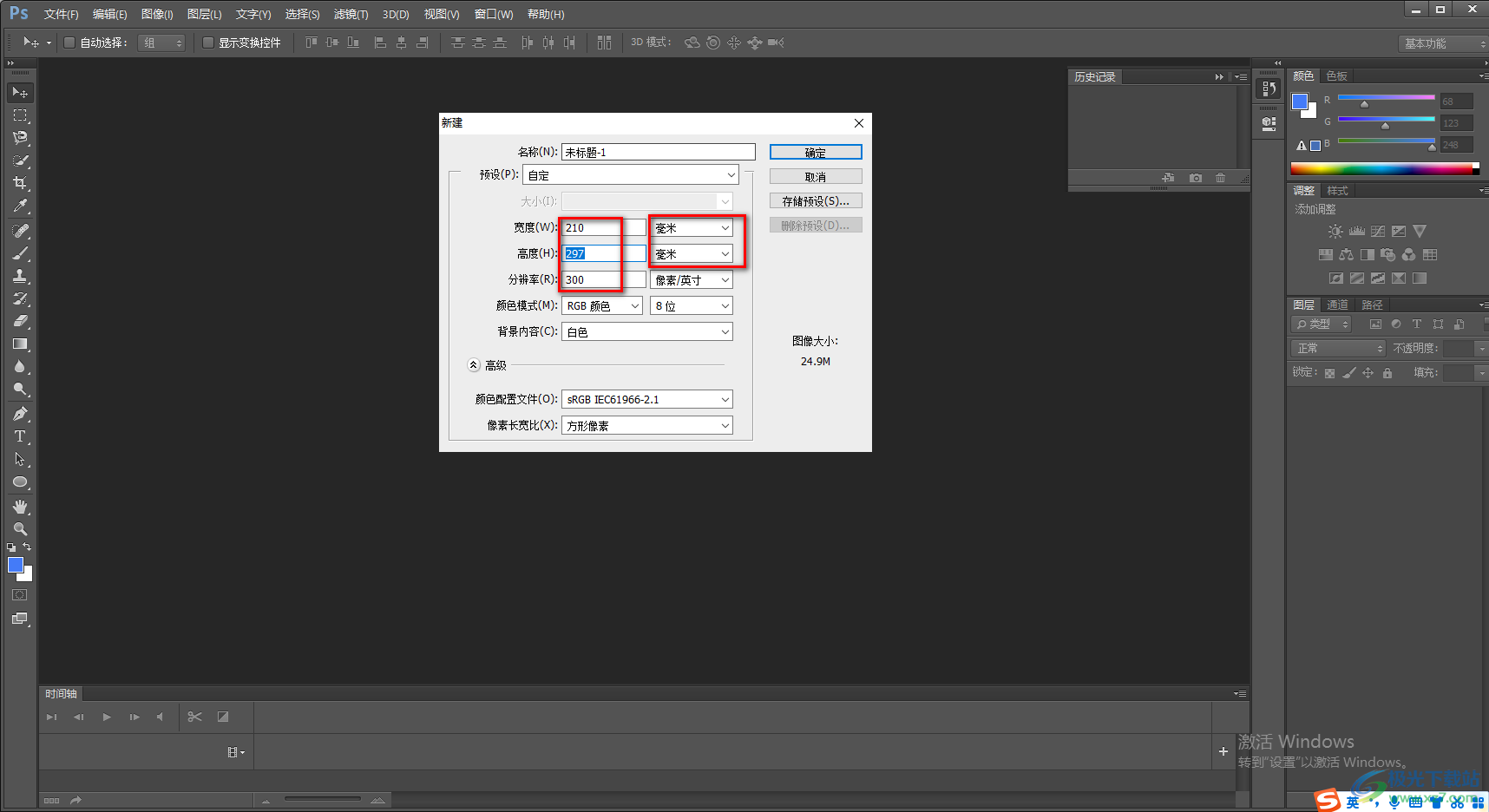
Task: Open the 图像(I) menu
Action: [157, 14]
